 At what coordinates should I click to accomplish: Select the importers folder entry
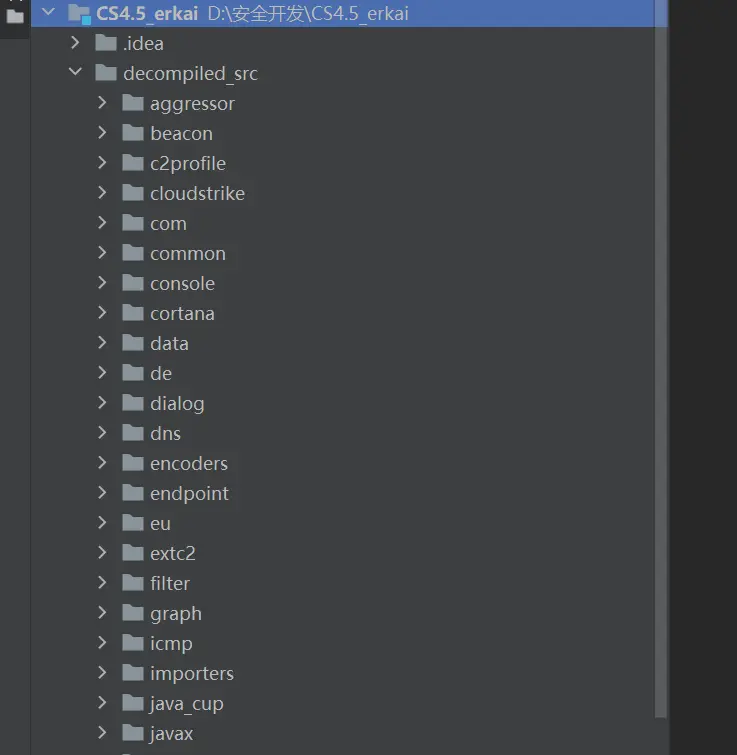tap(191, 673)
